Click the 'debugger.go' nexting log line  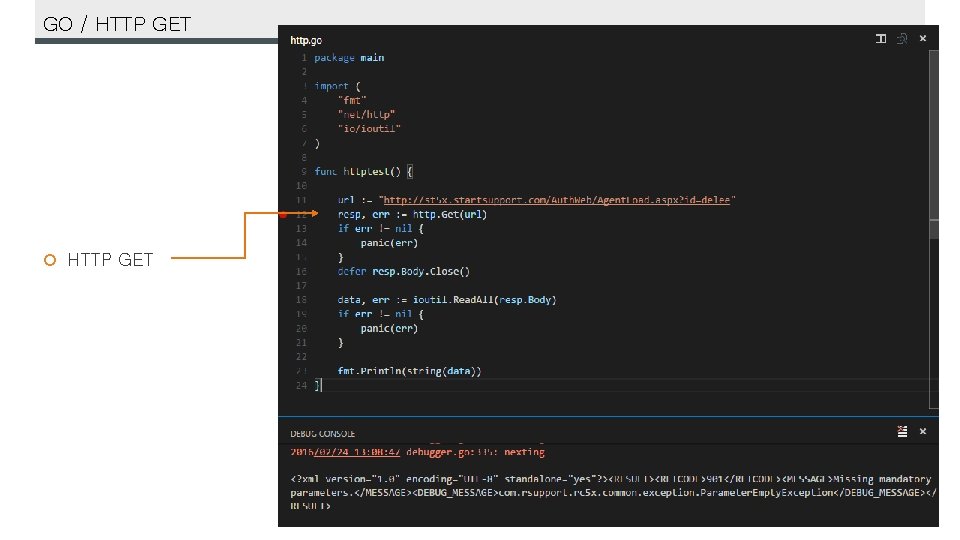pyautogui.click(x=418, y=452)
